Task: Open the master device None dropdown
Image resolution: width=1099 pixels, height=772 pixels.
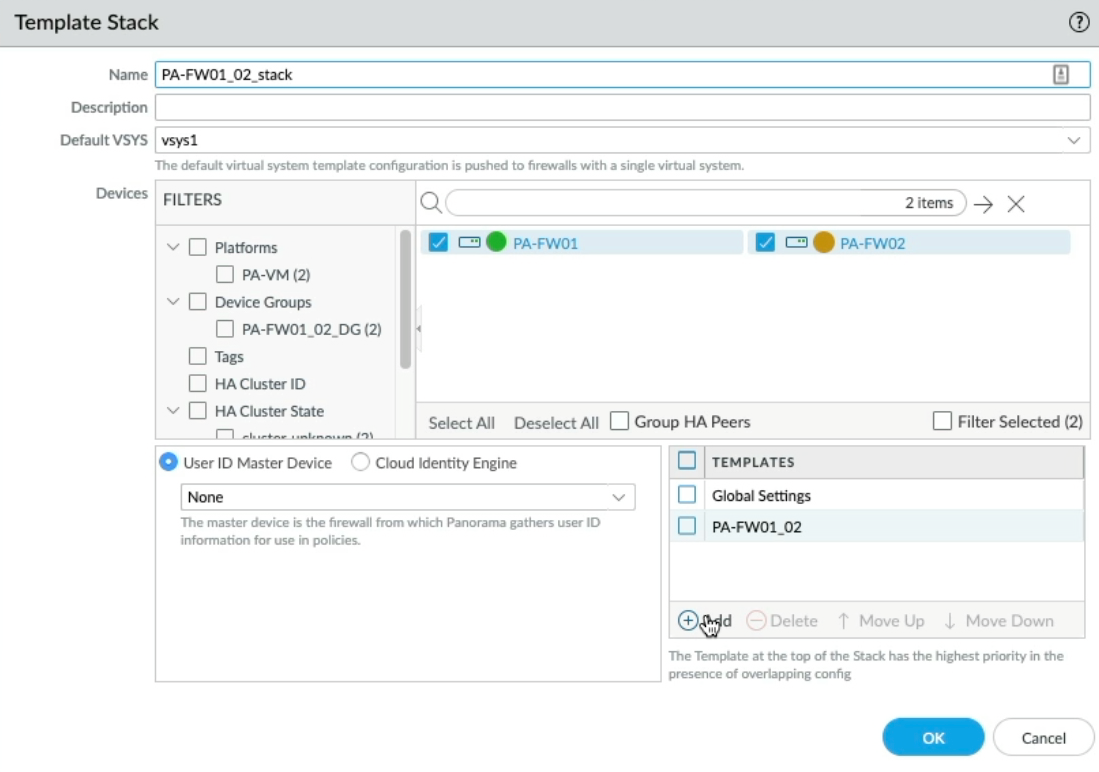Action: [618, 497]
